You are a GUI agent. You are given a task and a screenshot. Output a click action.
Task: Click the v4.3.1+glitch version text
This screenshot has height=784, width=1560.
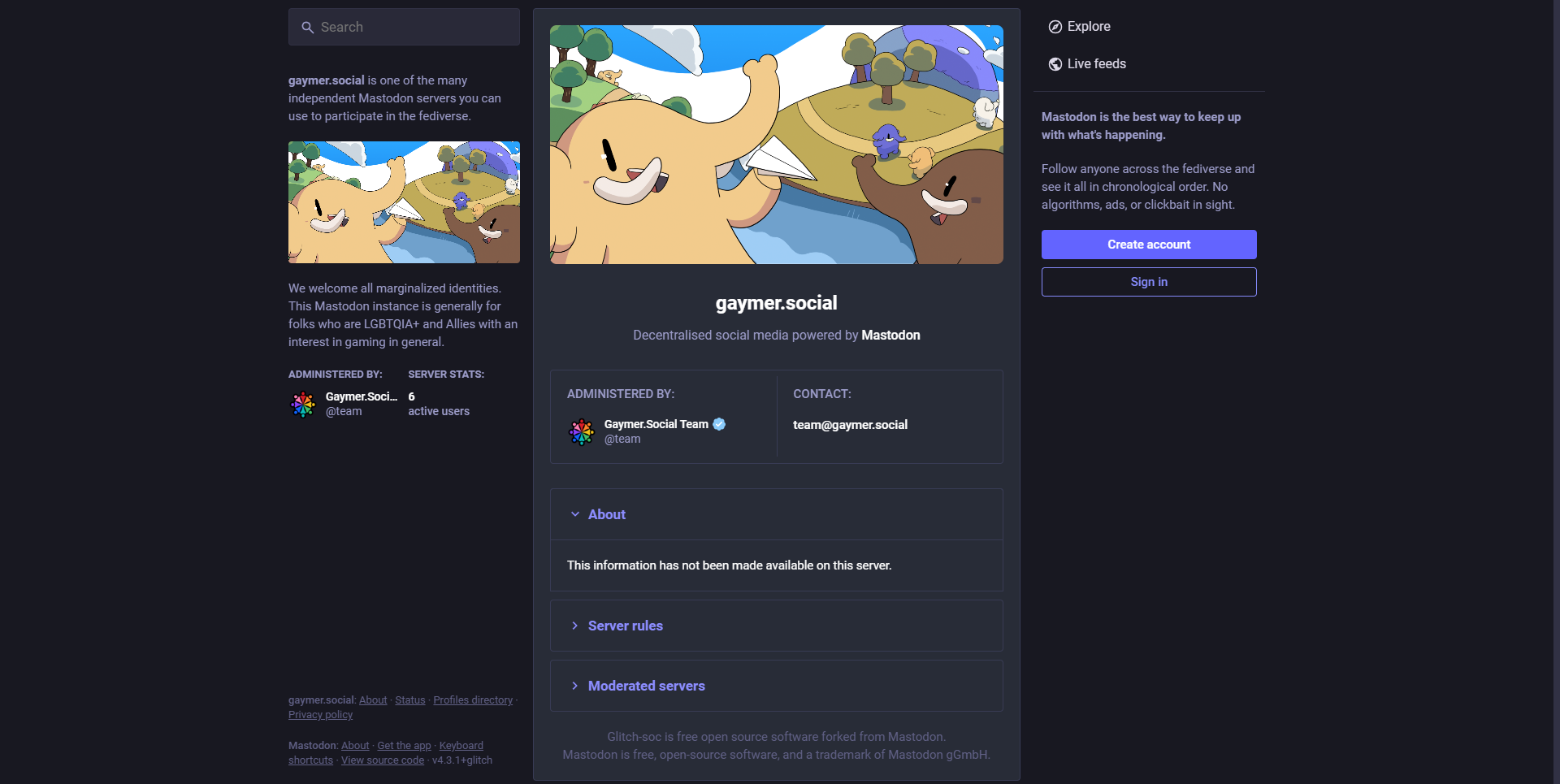462,760
